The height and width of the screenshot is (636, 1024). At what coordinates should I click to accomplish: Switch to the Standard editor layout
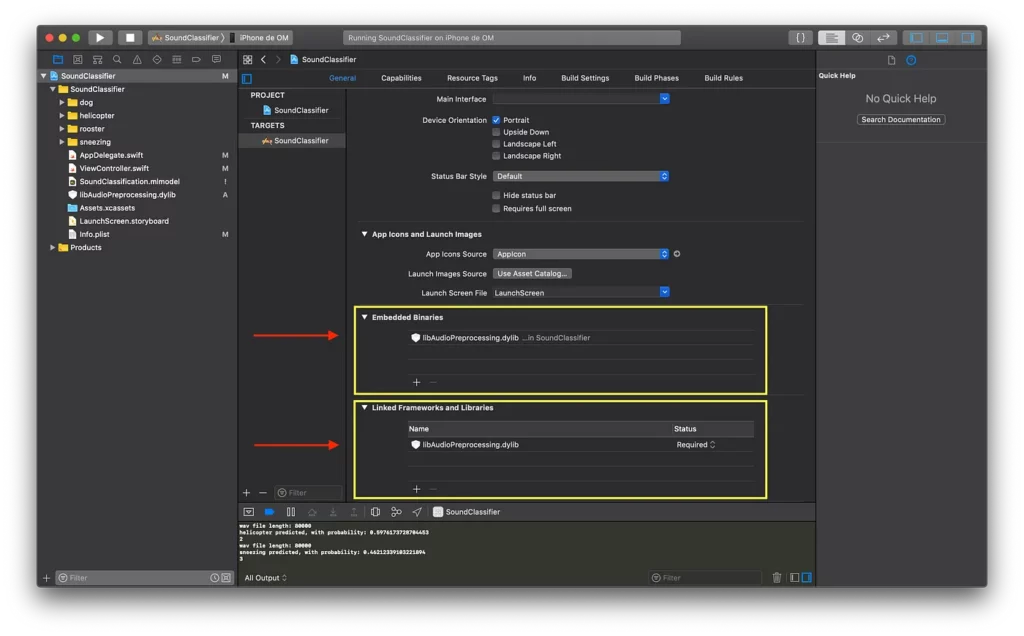coord(831,38)
